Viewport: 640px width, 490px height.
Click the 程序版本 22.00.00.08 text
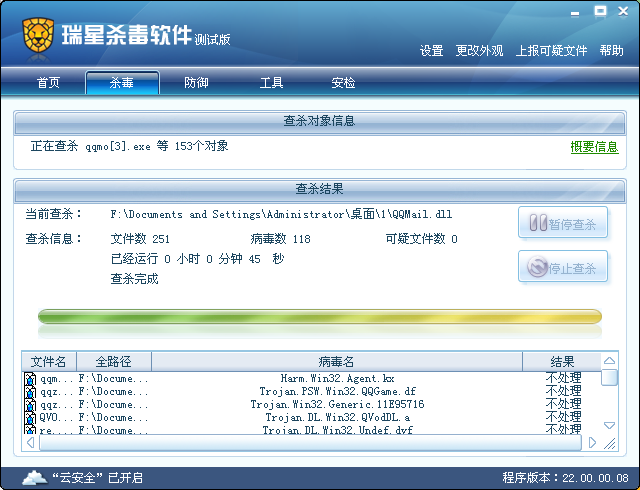coord(565,478)
